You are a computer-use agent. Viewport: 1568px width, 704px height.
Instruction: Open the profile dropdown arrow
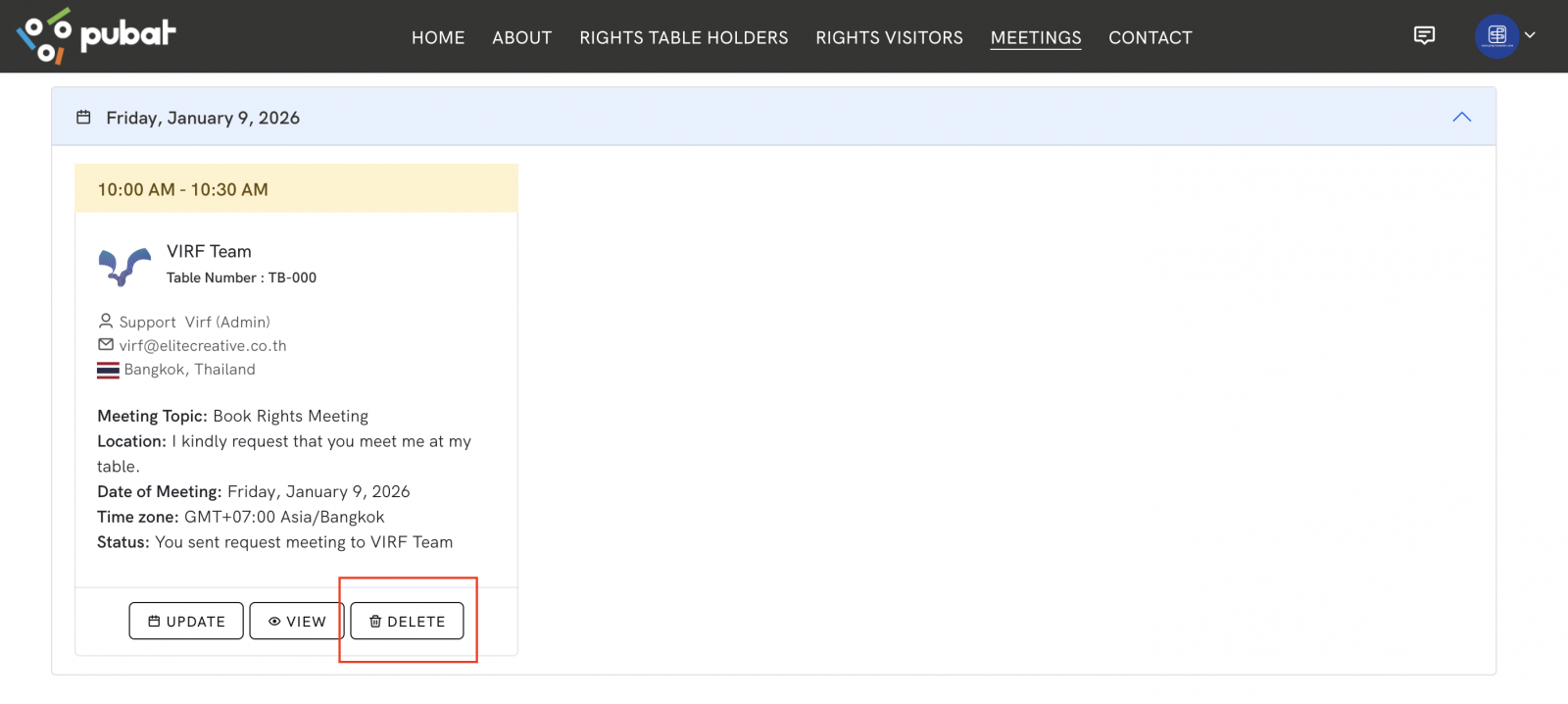click(1530, 35)
